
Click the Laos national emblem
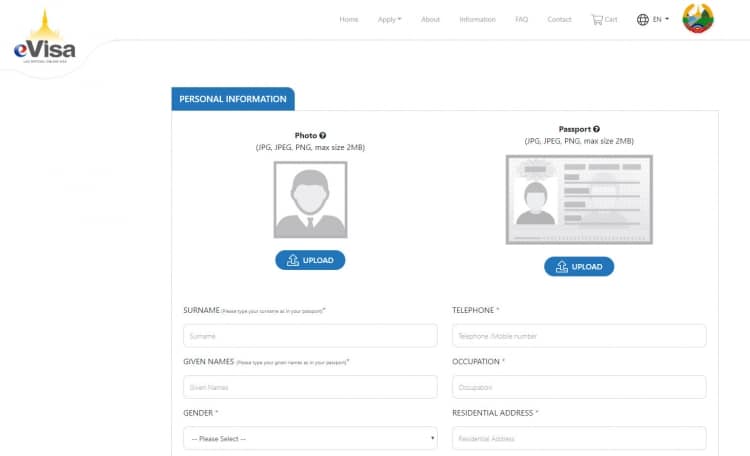698,18
